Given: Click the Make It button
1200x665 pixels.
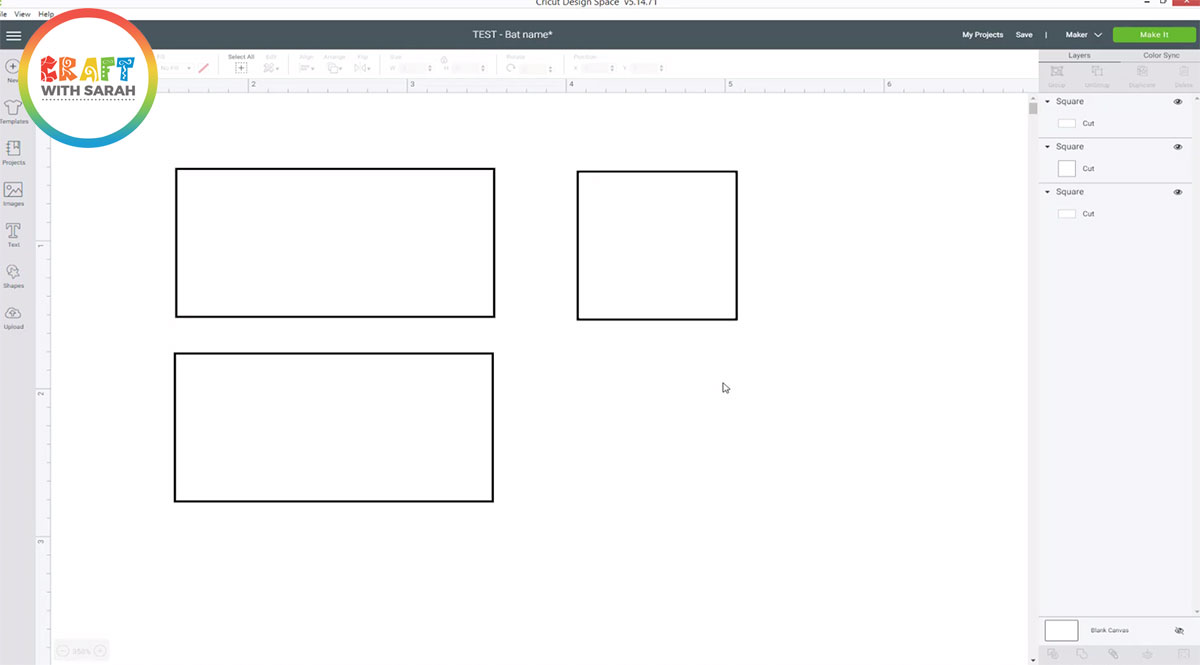Looking at the screenshot, I should pyautogui.click(x=1153, y=35).
